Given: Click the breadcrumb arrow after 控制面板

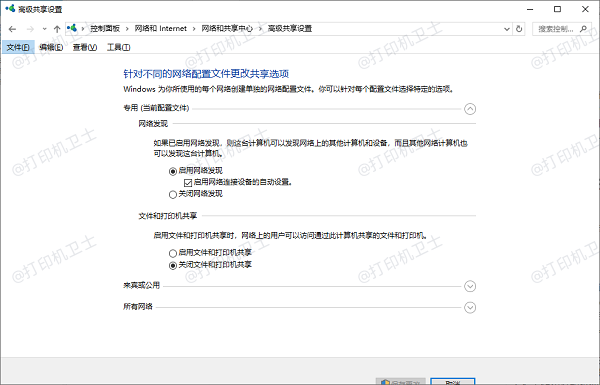Looking at the screenshot, I should [127, 29].
